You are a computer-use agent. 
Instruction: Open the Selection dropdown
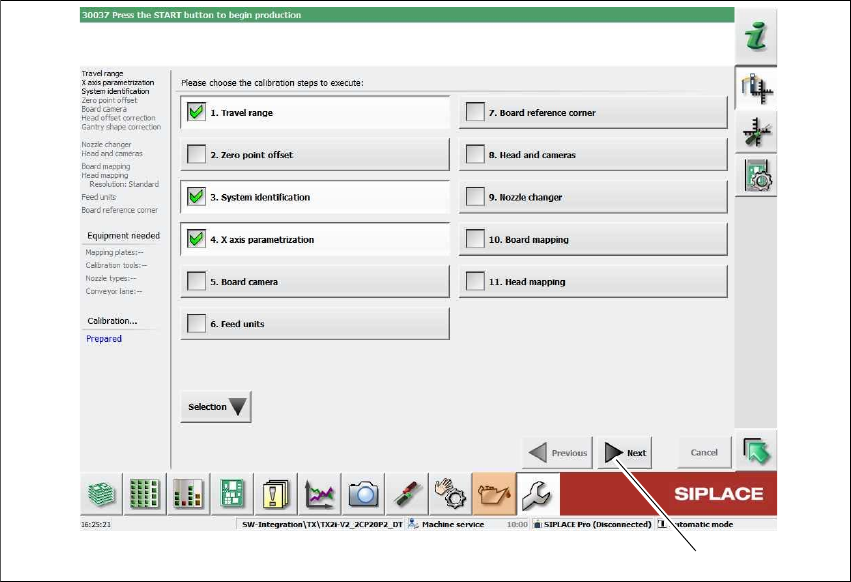pos(216,407)
